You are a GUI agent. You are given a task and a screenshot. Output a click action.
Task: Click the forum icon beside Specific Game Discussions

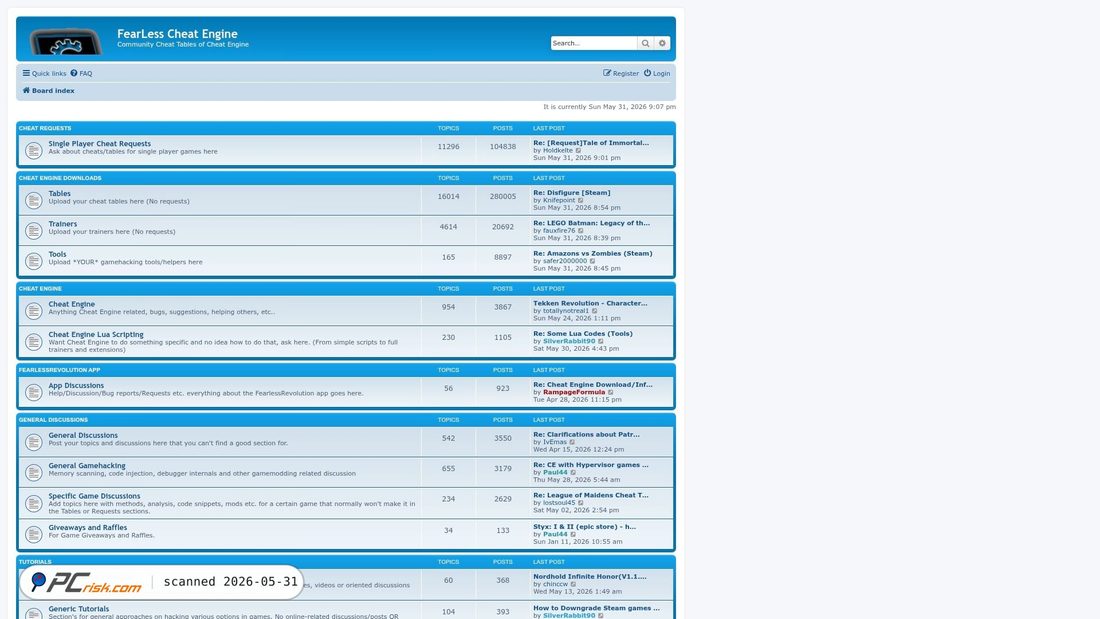click(x=33, y=503)
